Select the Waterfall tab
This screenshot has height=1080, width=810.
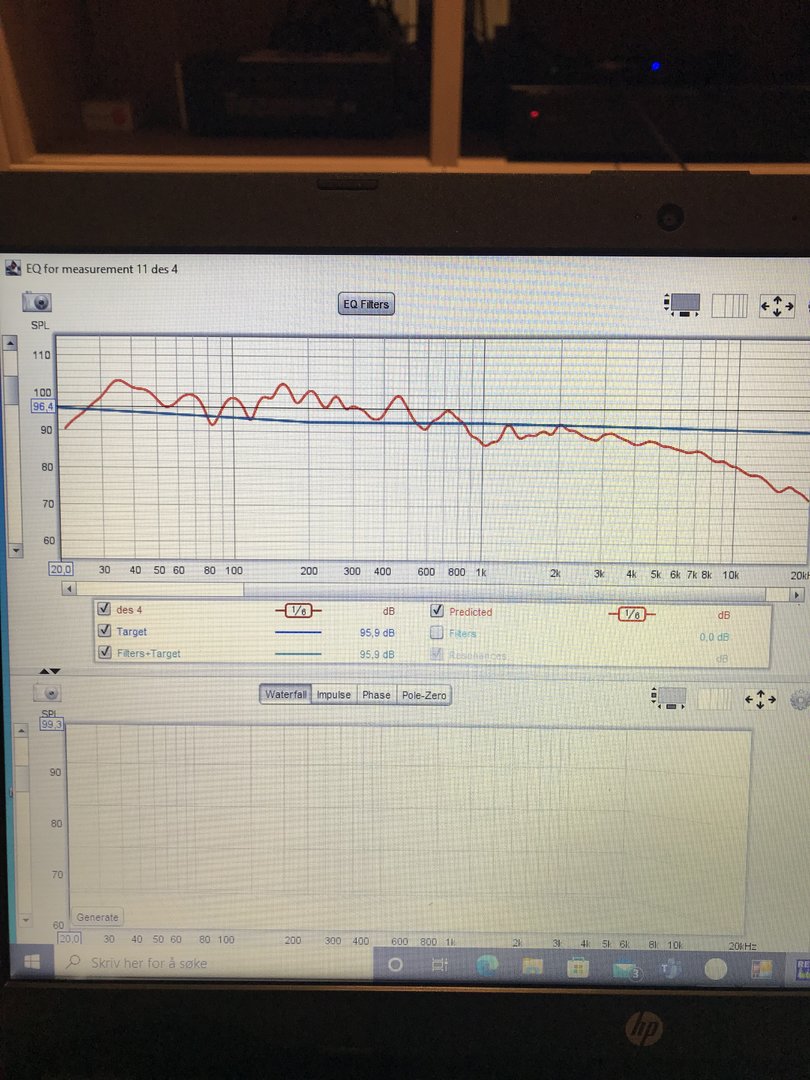point(286,694)
